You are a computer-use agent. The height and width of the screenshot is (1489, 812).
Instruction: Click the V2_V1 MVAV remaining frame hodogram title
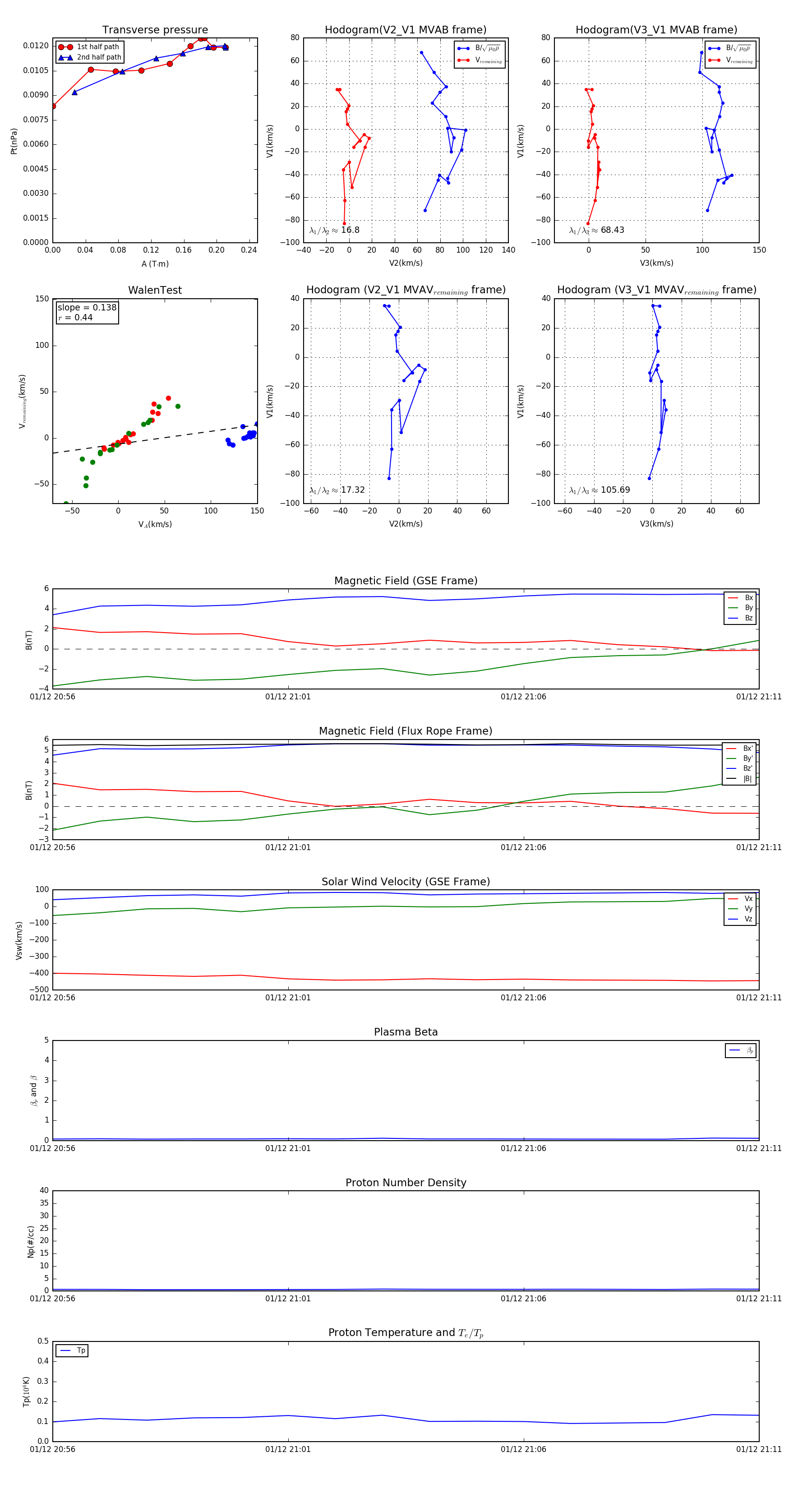(406, 290)
